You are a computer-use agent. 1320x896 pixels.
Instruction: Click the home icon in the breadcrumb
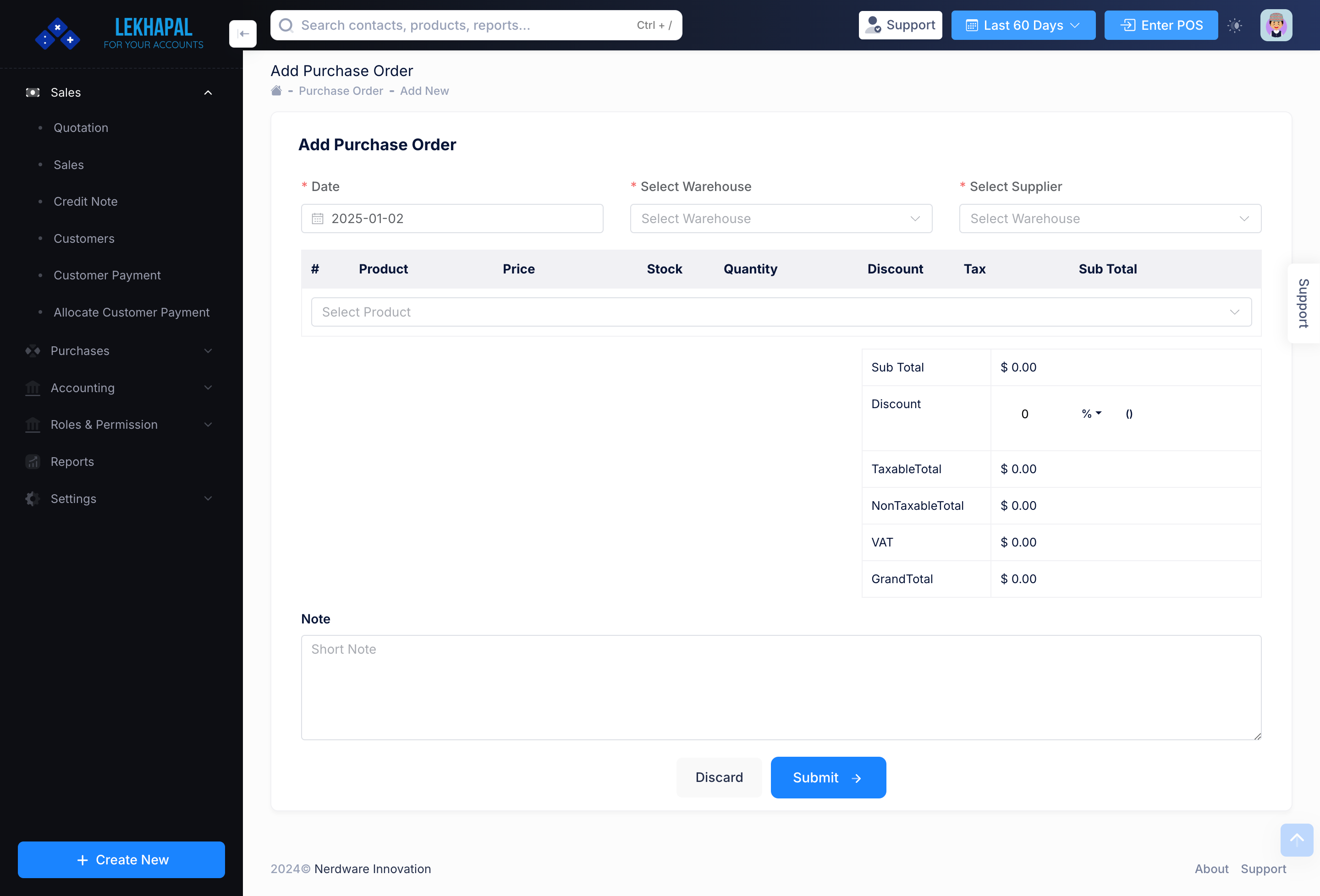(276, 90)
